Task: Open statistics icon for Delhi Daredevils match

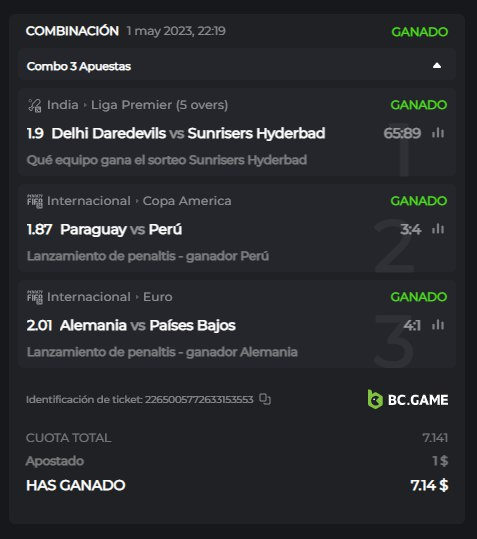Action: click(x=438, y=133)
